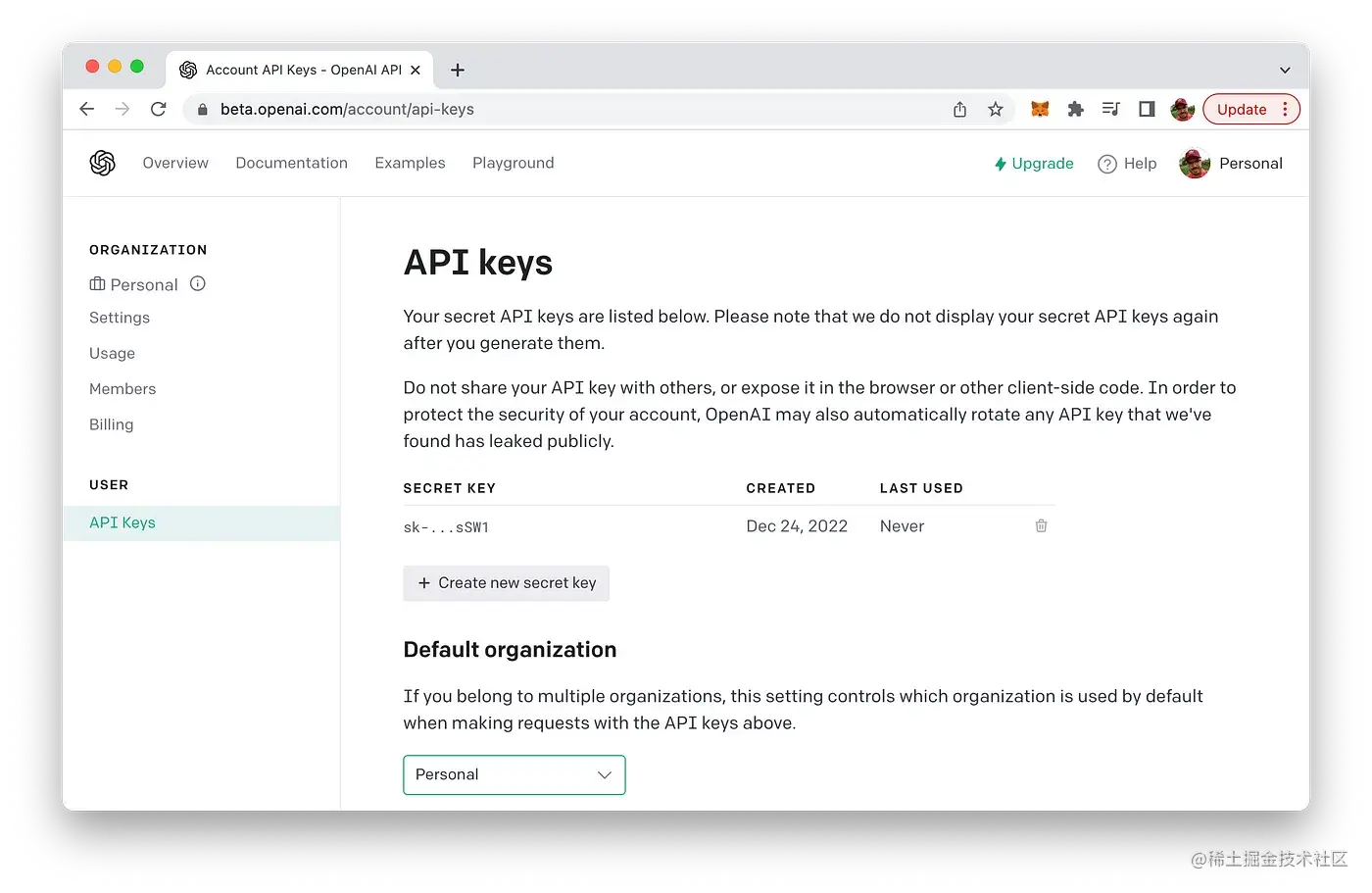This screenshot has height=893, width=1372.
Task: Click the LAST USED column header
Action: [x=921, y=488]
